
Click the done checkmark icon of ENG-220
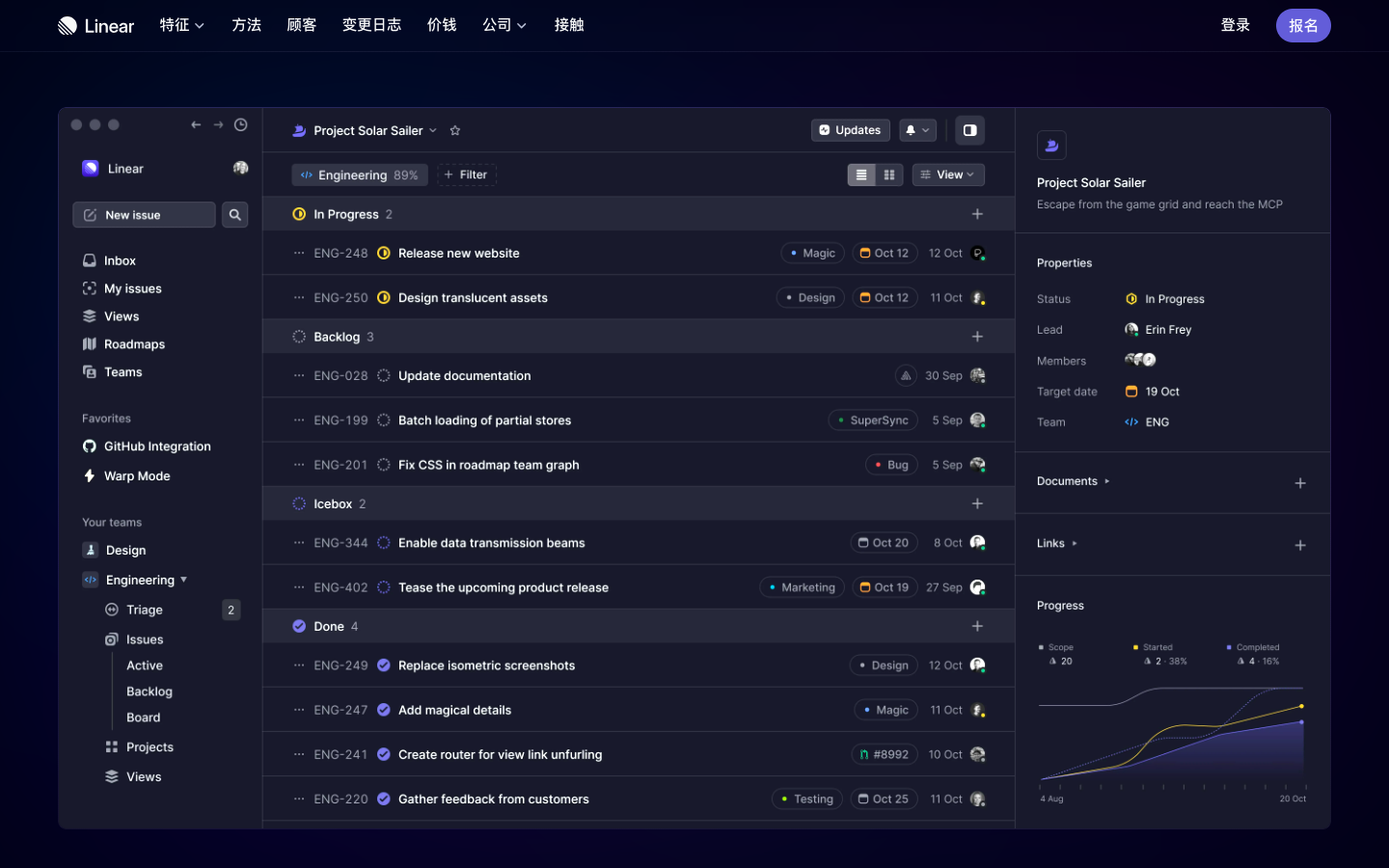tap(384, 800)
